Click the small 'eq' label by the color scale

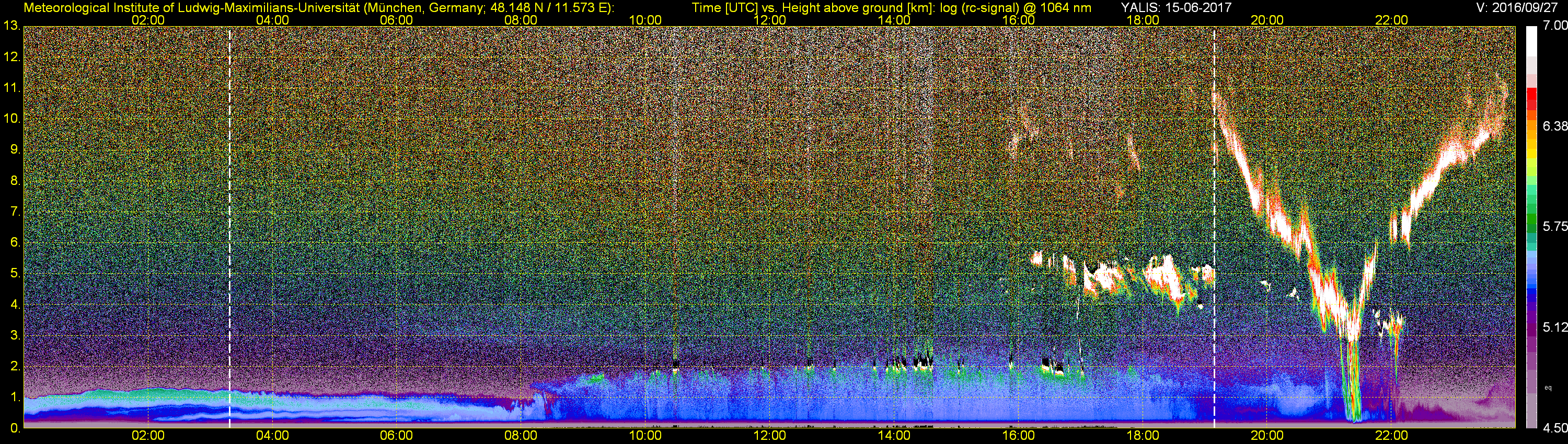pos(1548,388)
